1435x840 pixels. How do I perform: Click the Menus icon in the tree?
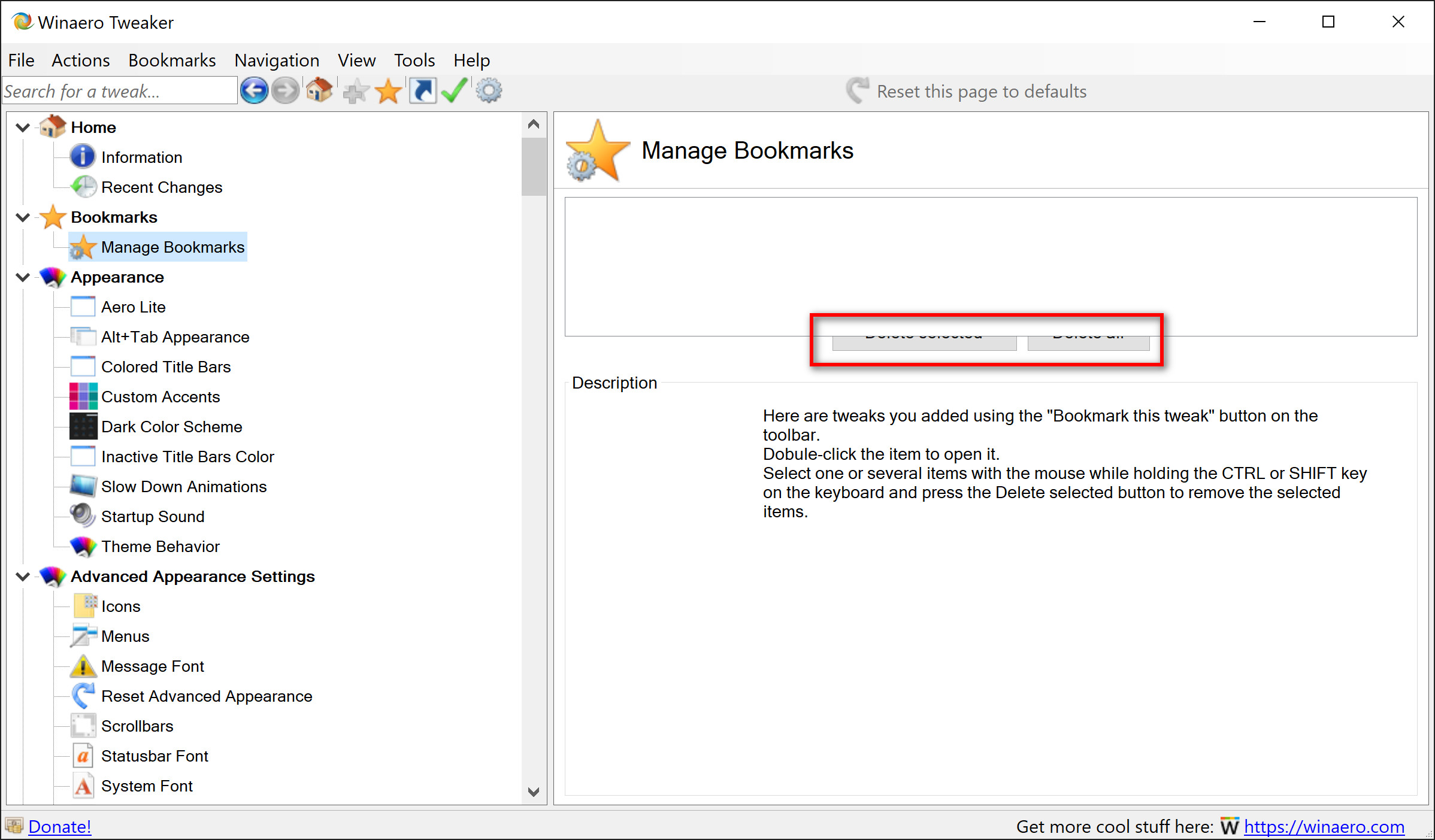coord(83,636)
